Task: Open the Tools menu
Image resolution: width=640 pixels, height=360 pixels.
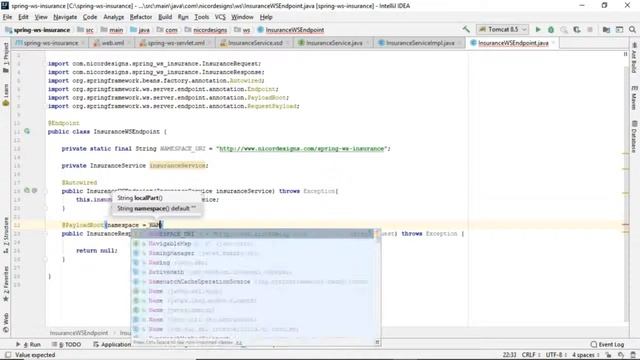Action: (202, 17)
